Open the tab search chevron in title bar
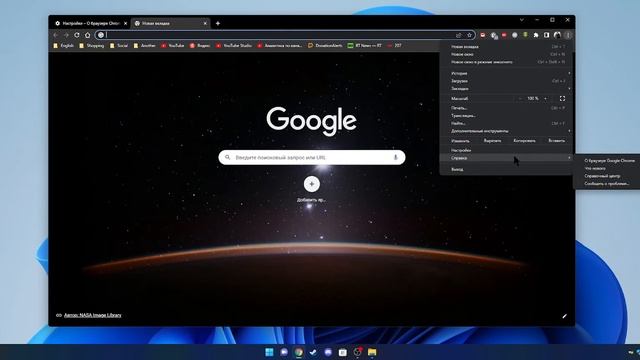 (522, 20)
